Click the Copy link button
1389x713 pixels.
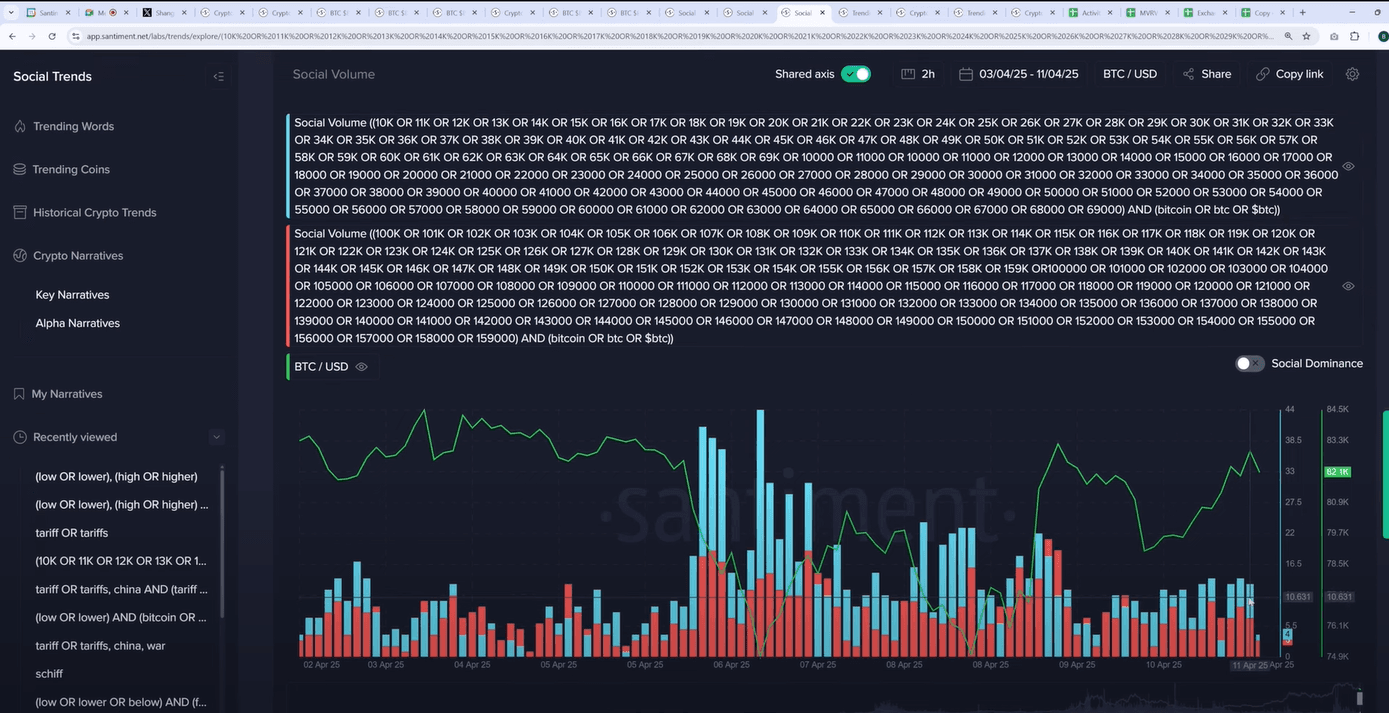click(1289, 74)
